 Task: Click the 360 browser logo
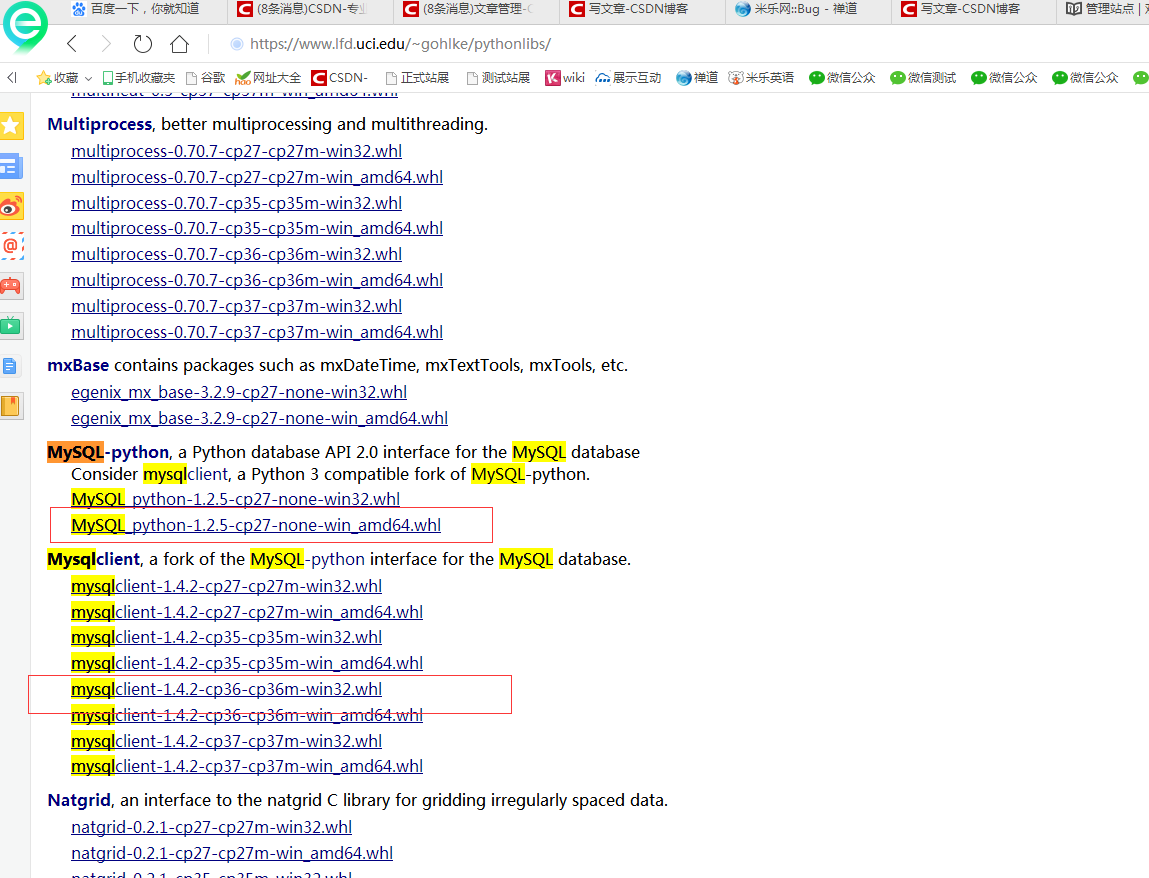pos(25,26)
